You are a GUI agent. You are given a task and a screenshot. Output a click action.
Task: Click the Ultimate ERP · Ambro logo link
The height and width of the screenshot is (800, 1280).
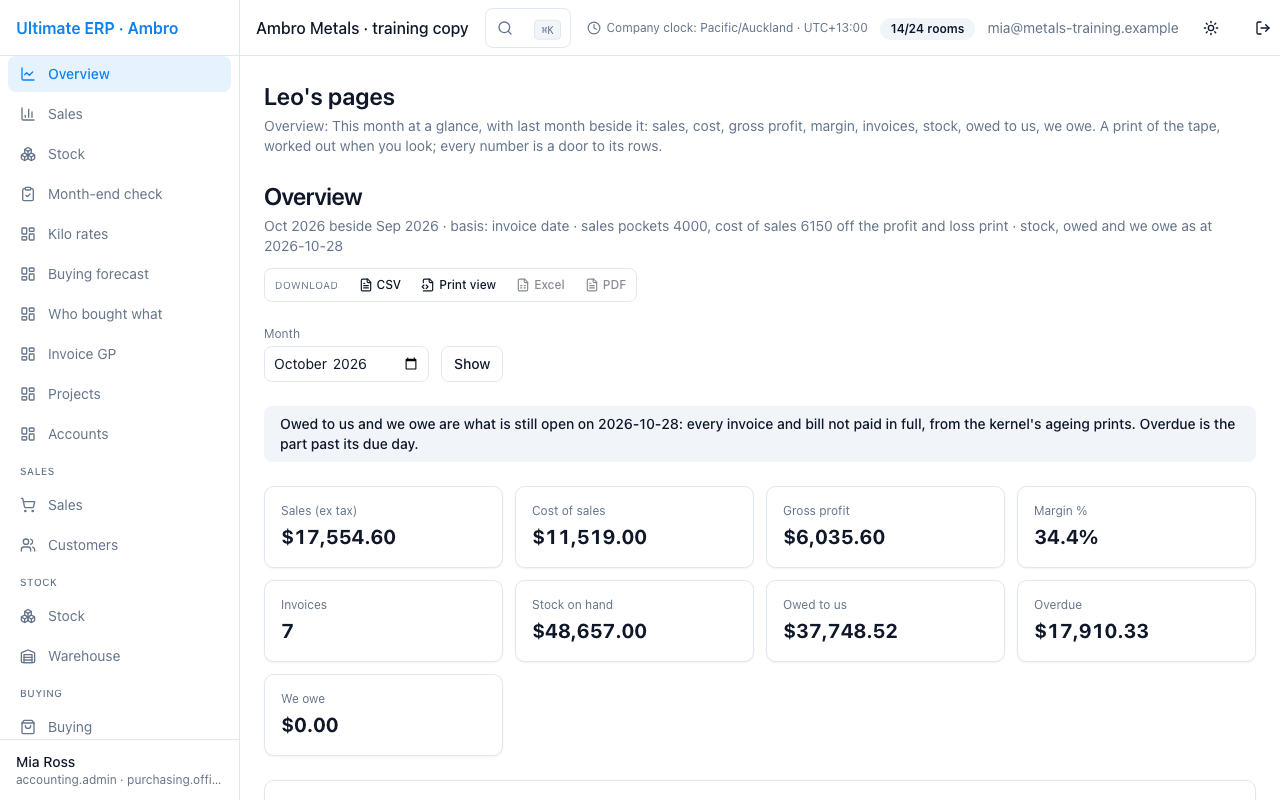pos(97,28)
